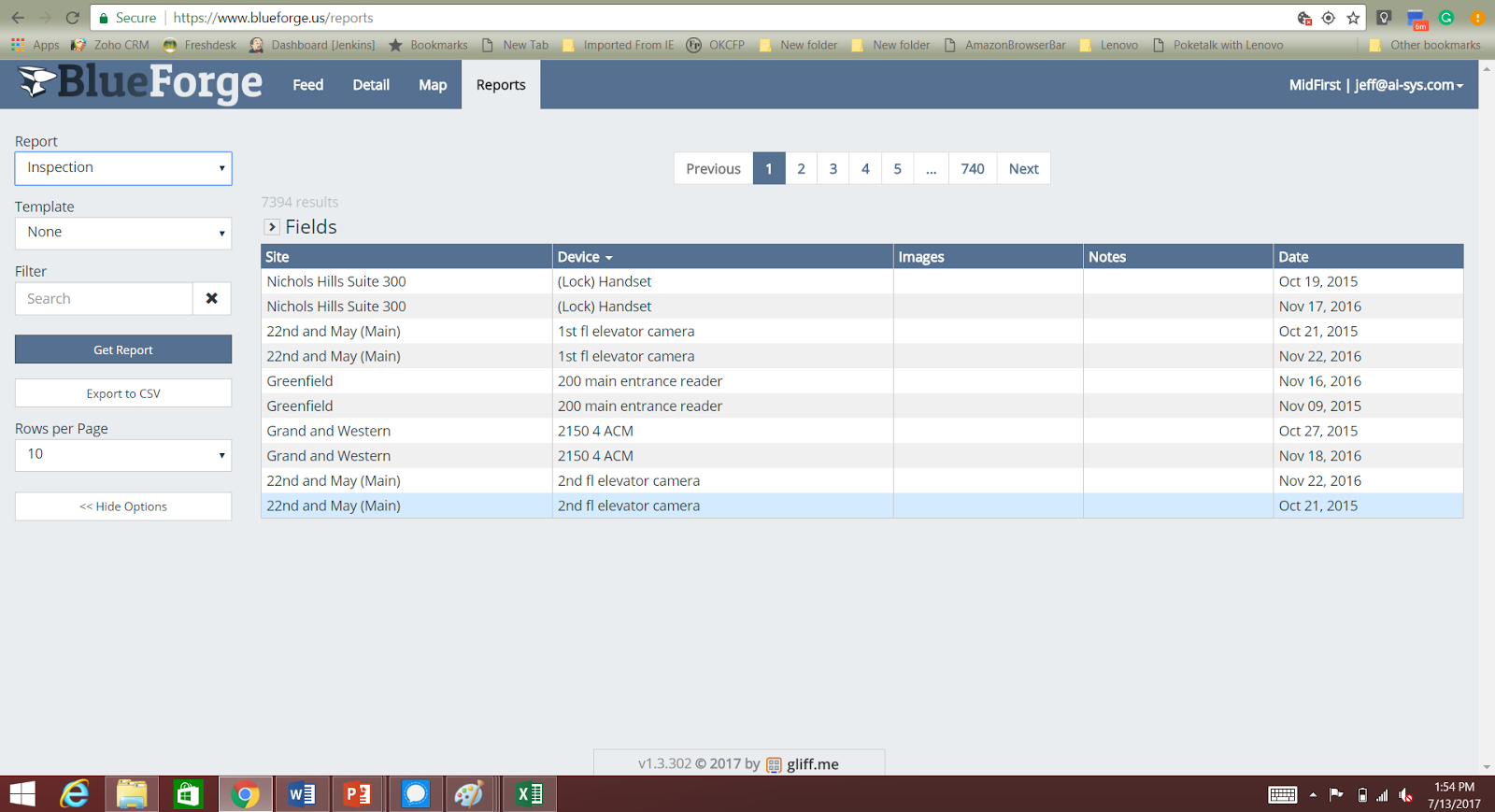Click the Get Report button
The width and height of the screenshot is (1495, 812).
click(x=123, y=349)
